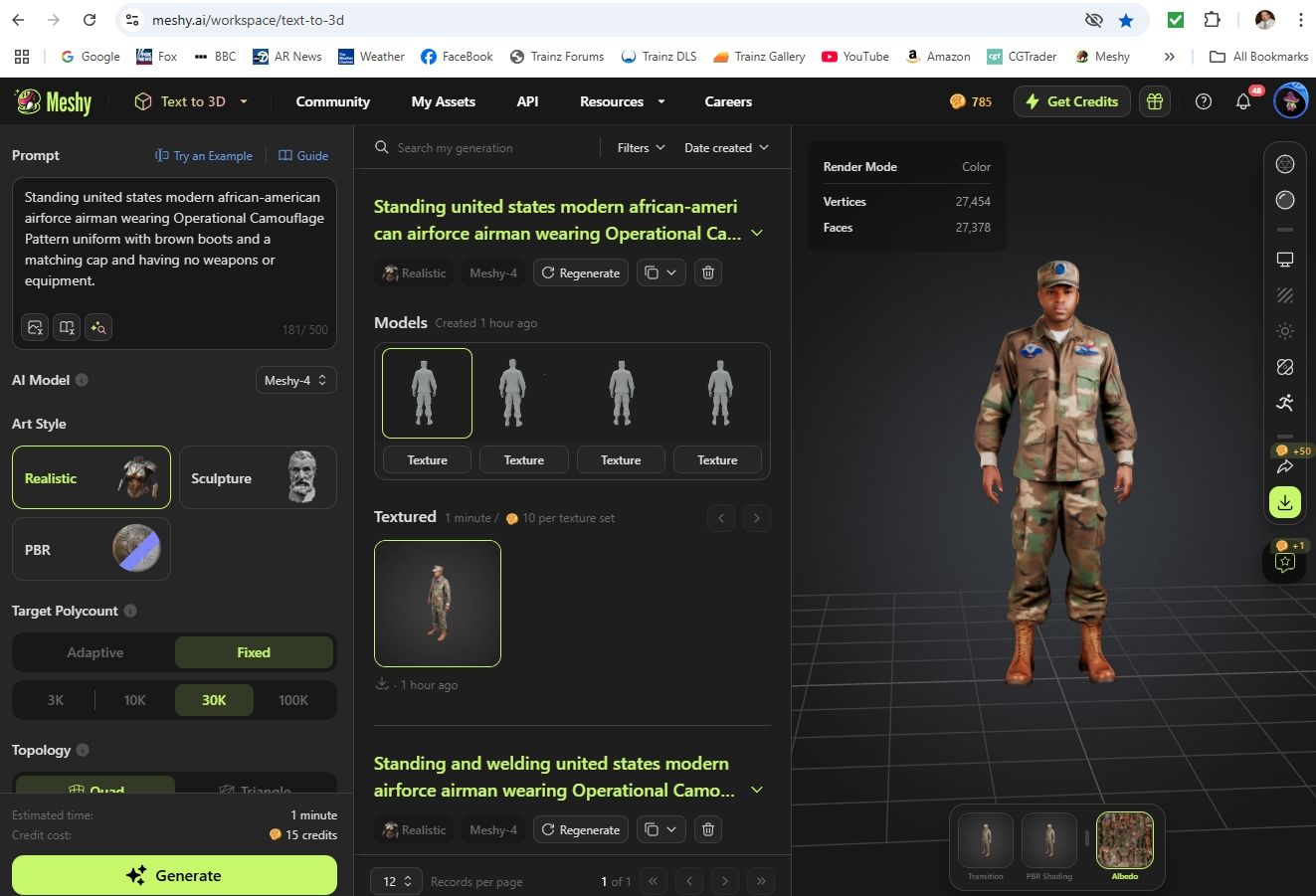Viewport: 1316px width, 896px height.
Task: Switch to the Albedo render swatch
Action: (x=1124, y=841)
